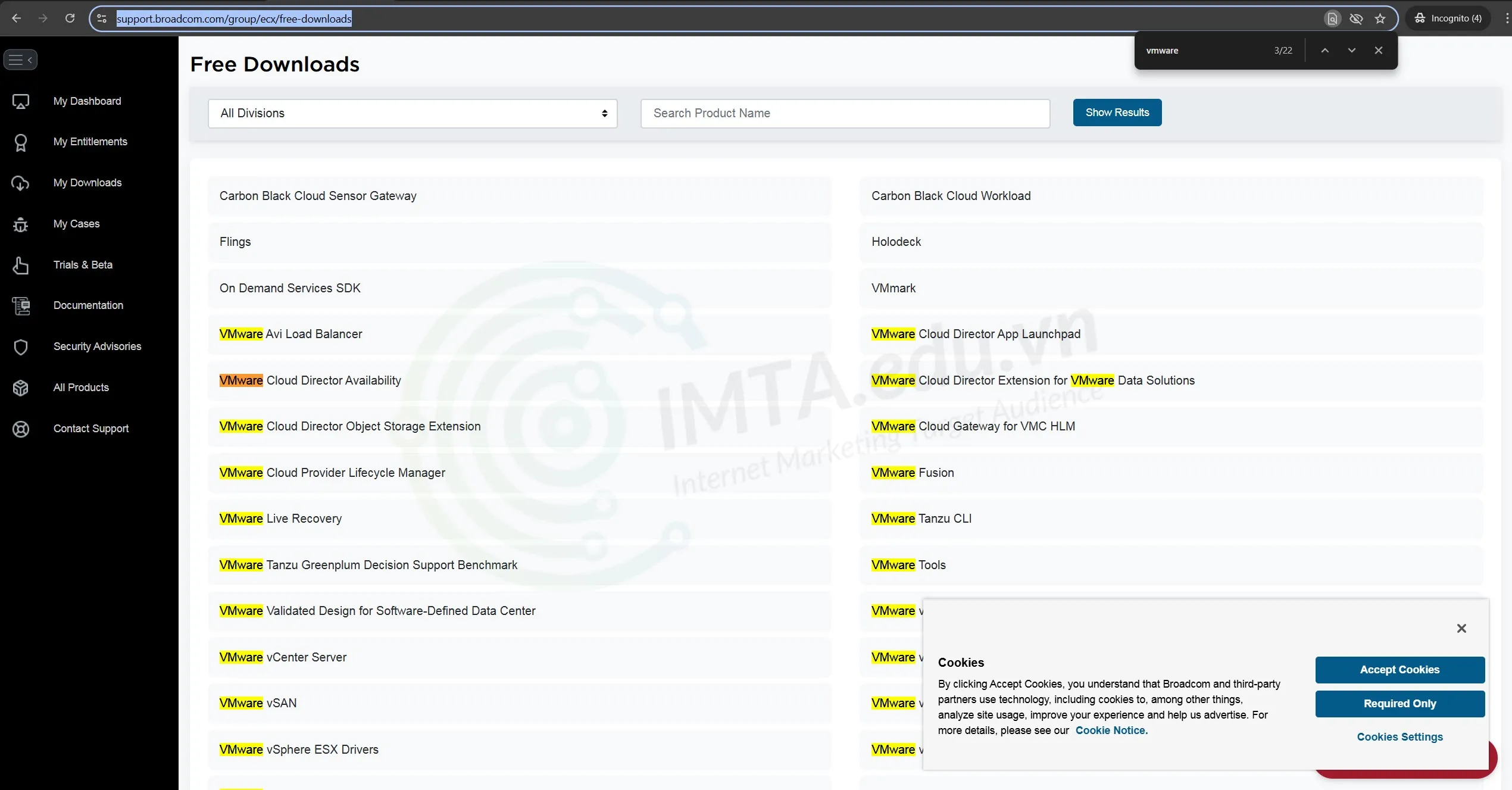The image size is (1512, 790).
Task: Open My Downloads via the download icon
Action: pyautogui.click(x=21, y=183)
